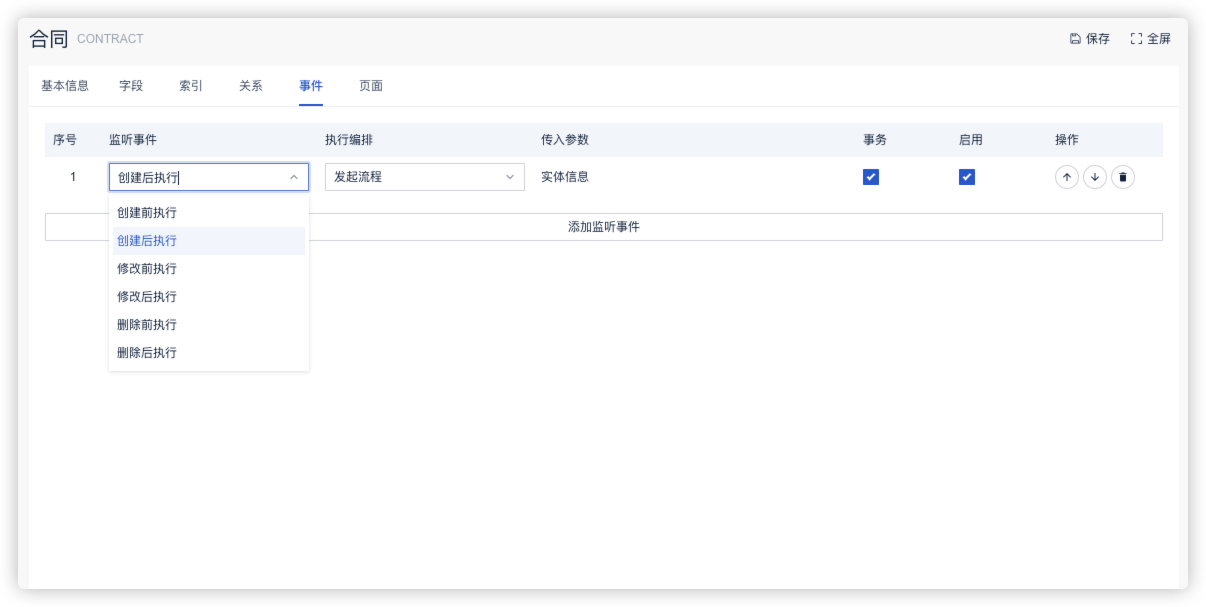
Task: Uncheck the 启用 checkbox
Action: coord(967,177)
